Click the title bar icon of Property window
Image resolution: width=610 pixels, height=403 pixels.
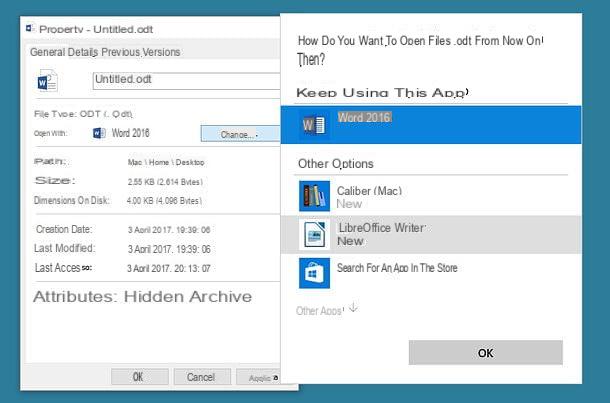coord(30,28)
